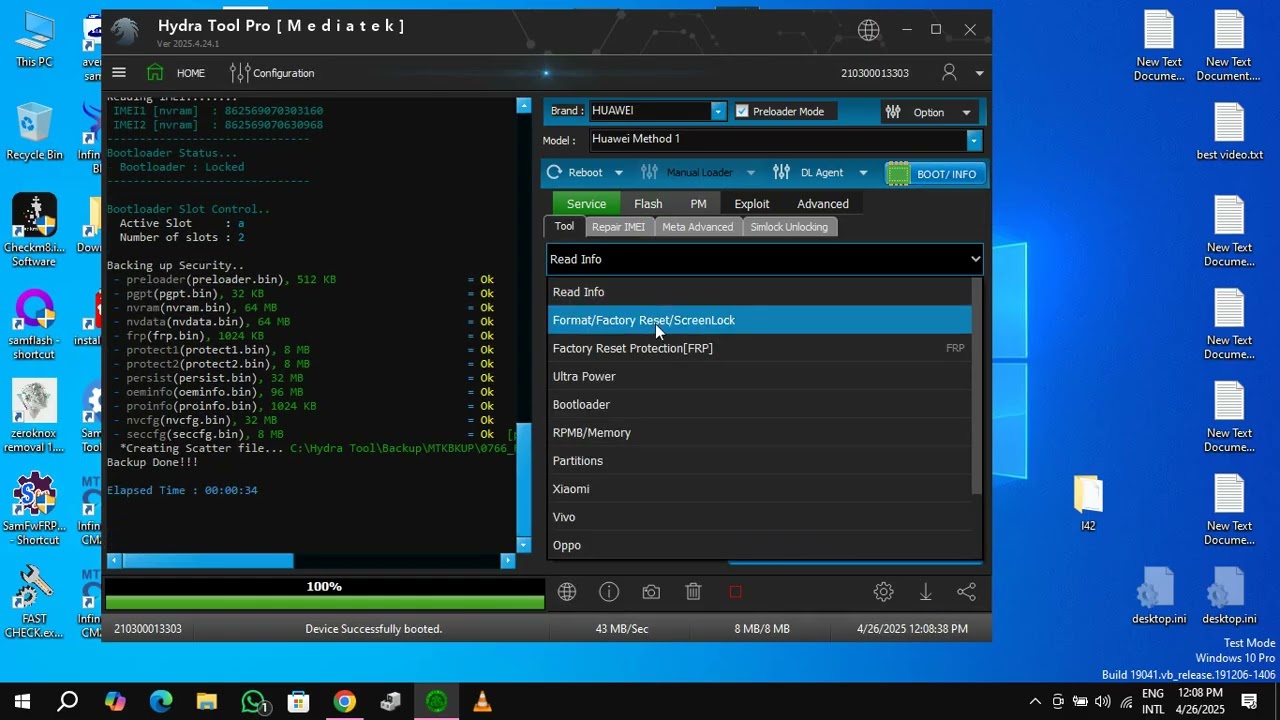Viewport: 1280px width, 720px height.
Task: Go to HOME in Hydra Tool
Action: point(175,73)
